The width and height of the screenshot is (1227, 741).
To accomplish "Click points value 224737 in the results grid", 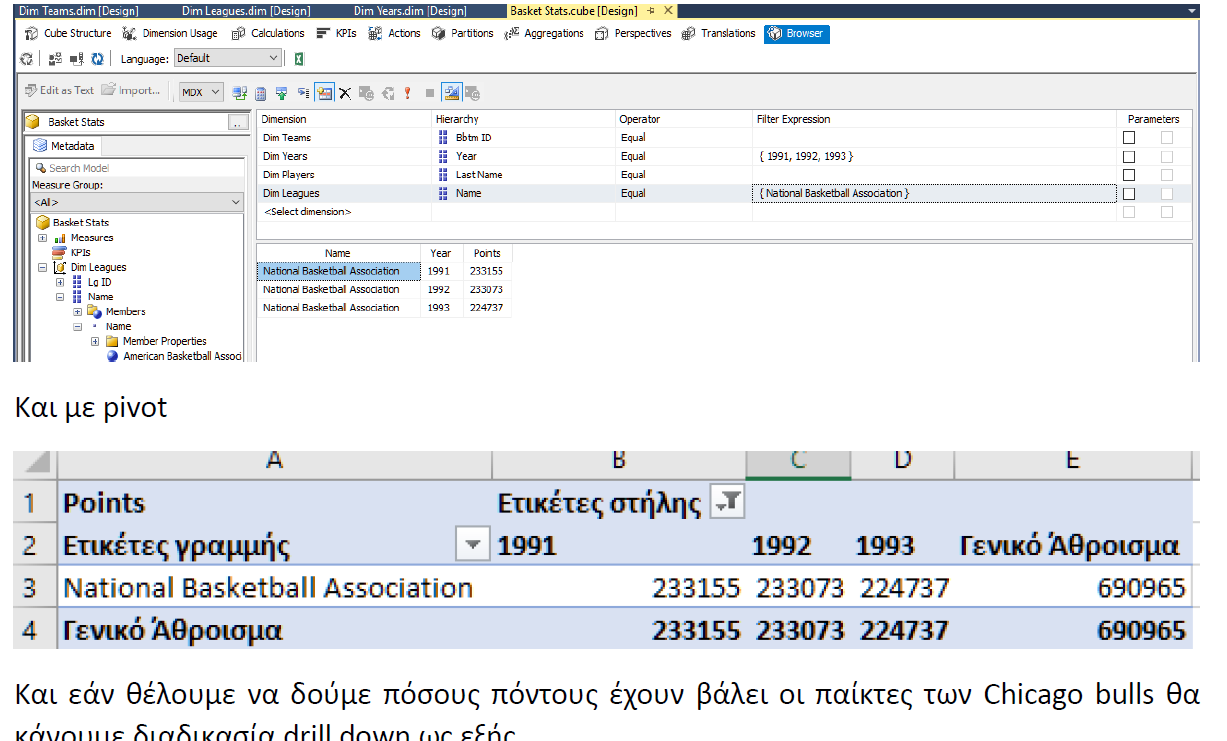I will (x=486, y=308).
